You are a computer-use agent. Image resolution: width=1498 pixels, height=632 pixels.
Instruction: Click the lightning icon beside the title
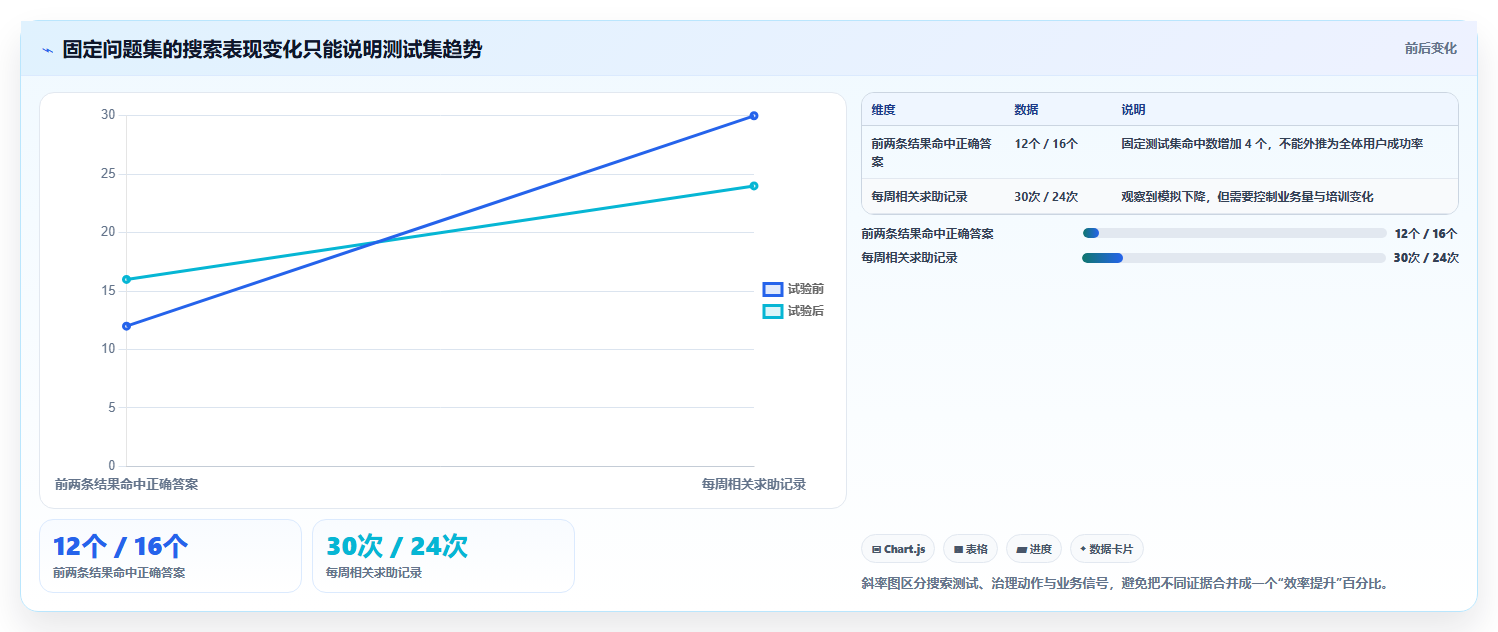[48, 49]
